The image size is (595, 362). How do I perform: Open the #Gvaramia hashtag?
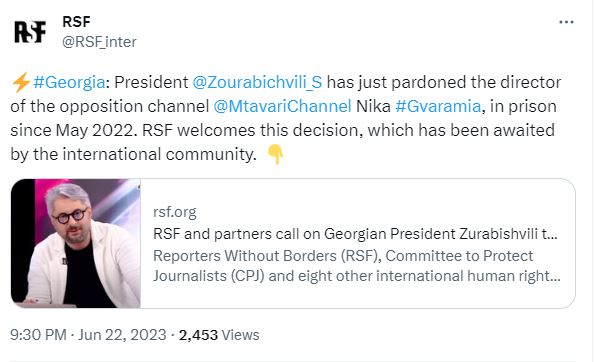click(x=438, y=106)
